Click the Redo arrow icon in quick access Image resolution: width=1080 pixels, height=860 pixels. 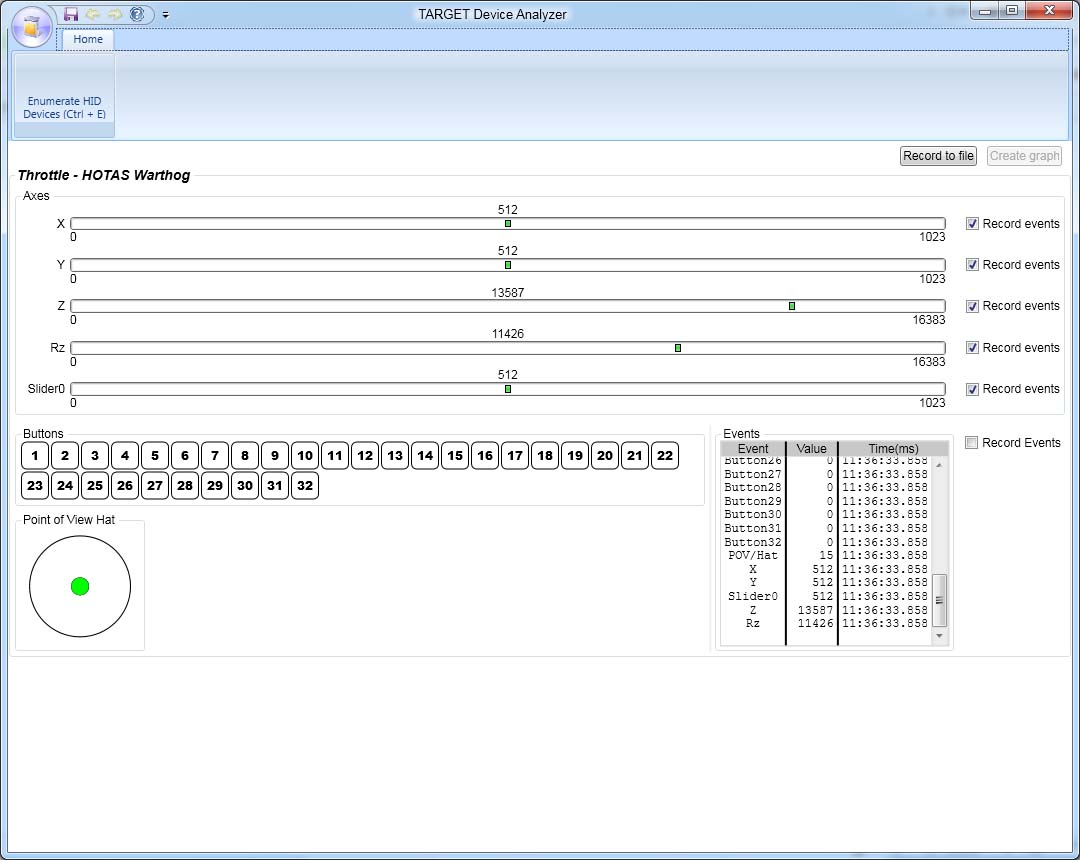115,14
